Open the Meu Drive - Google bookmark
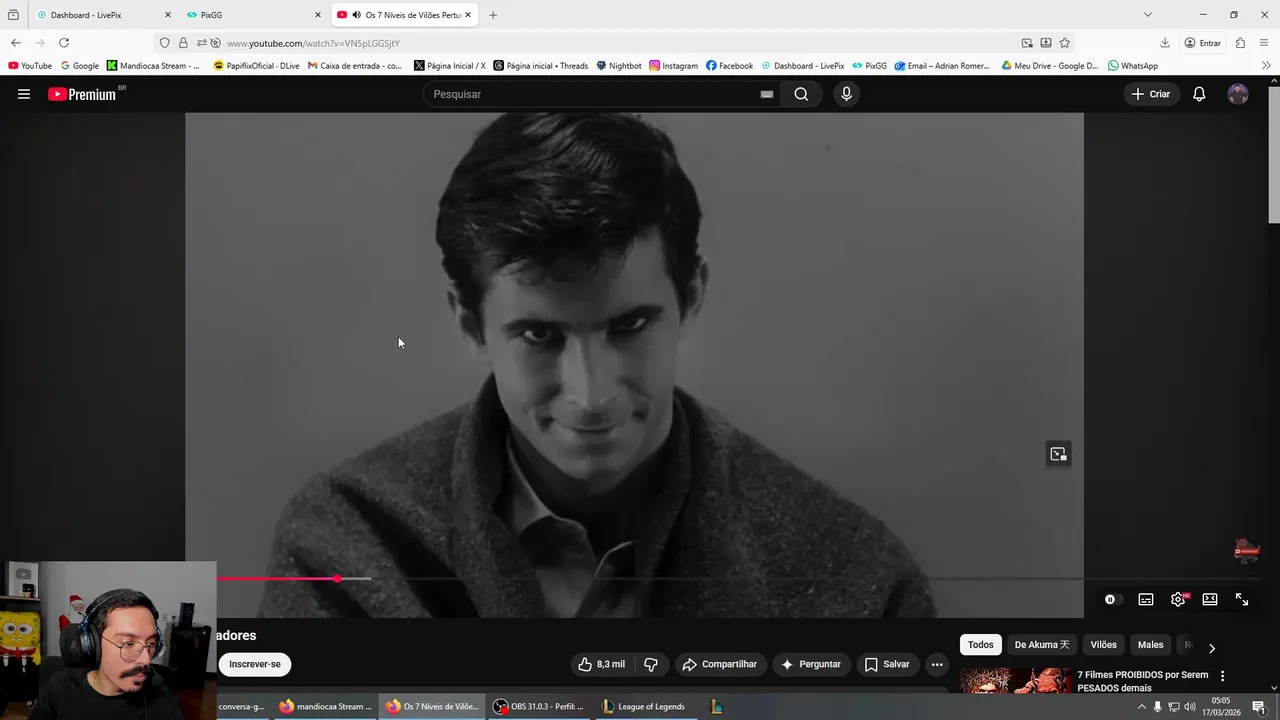1280x720 pixels. [x=1049, y=66]
